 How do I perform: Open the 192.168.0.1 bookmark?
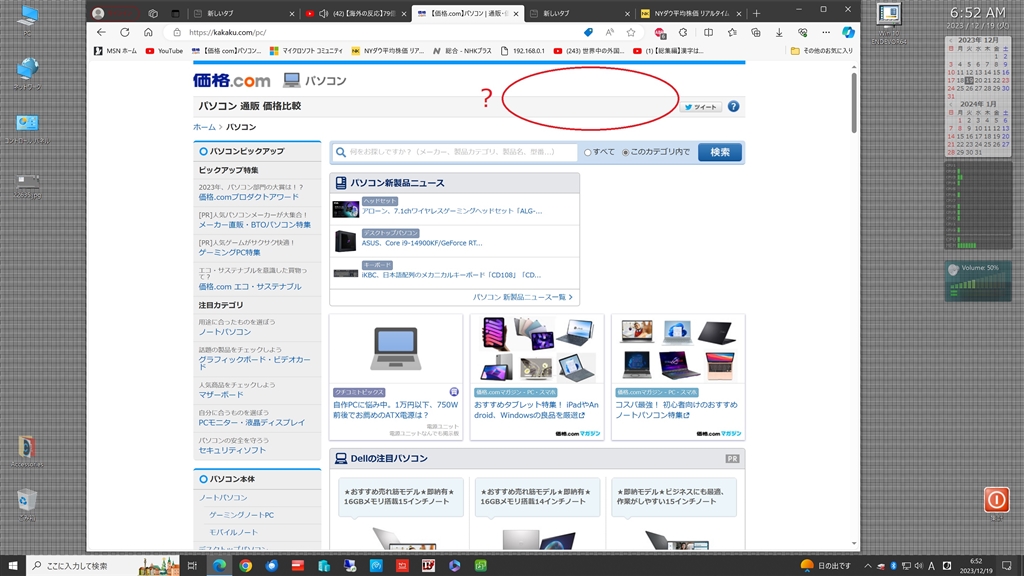[x=522, y=50]
